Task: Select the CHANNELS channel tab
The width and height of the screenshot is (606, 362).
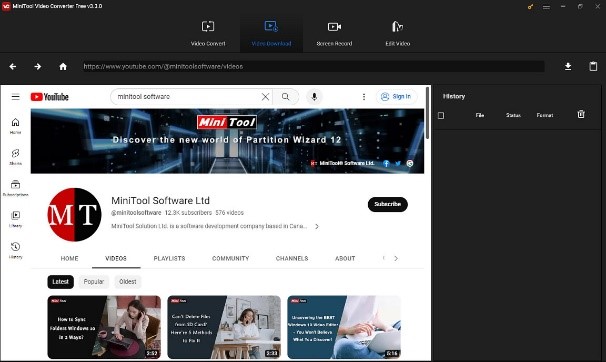Action: coord(292,258)
